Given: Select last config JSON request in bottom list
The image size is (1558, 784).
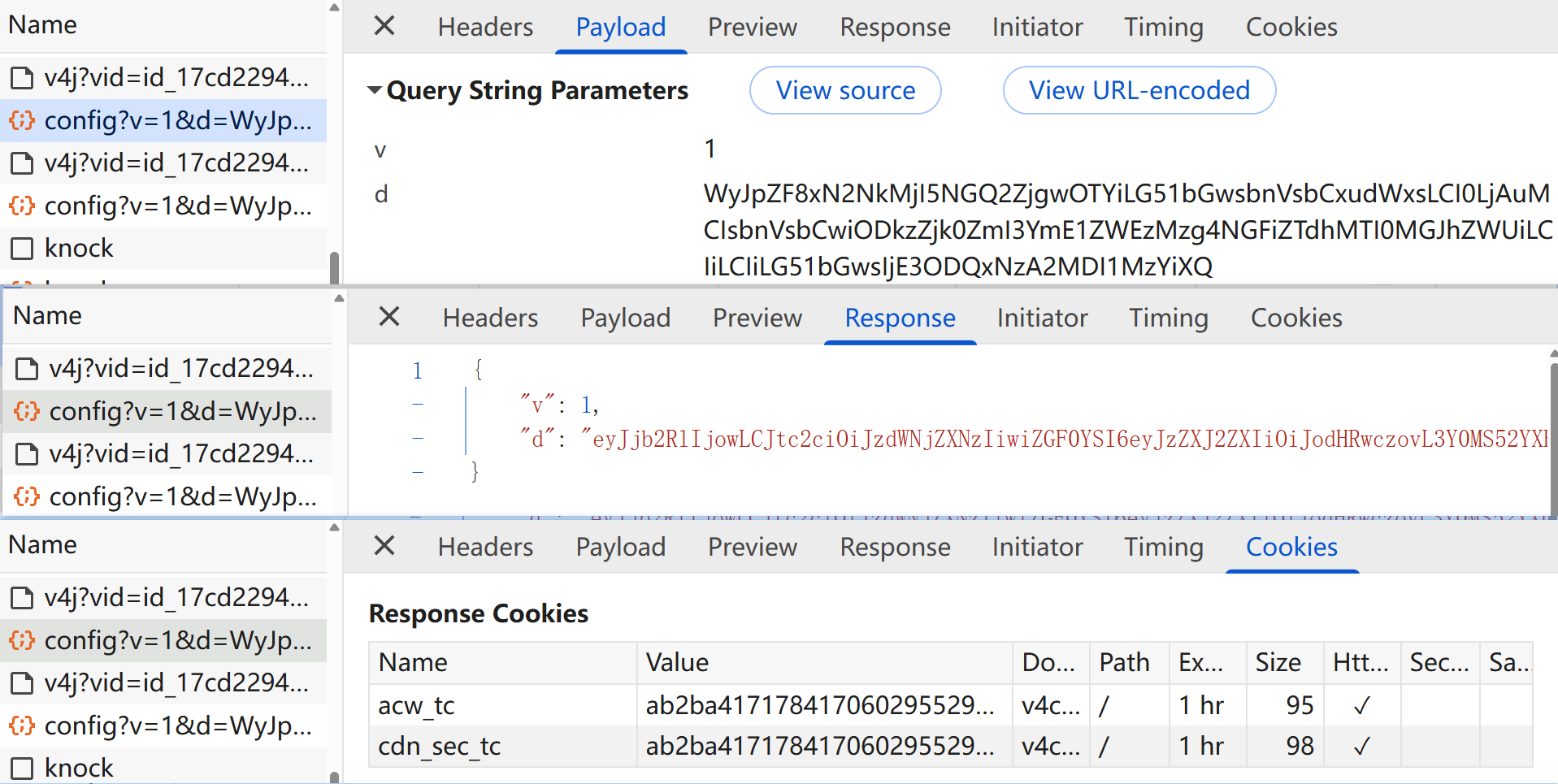Looking at the screenshot, I should pyautogui.click(x=163, y=725).
